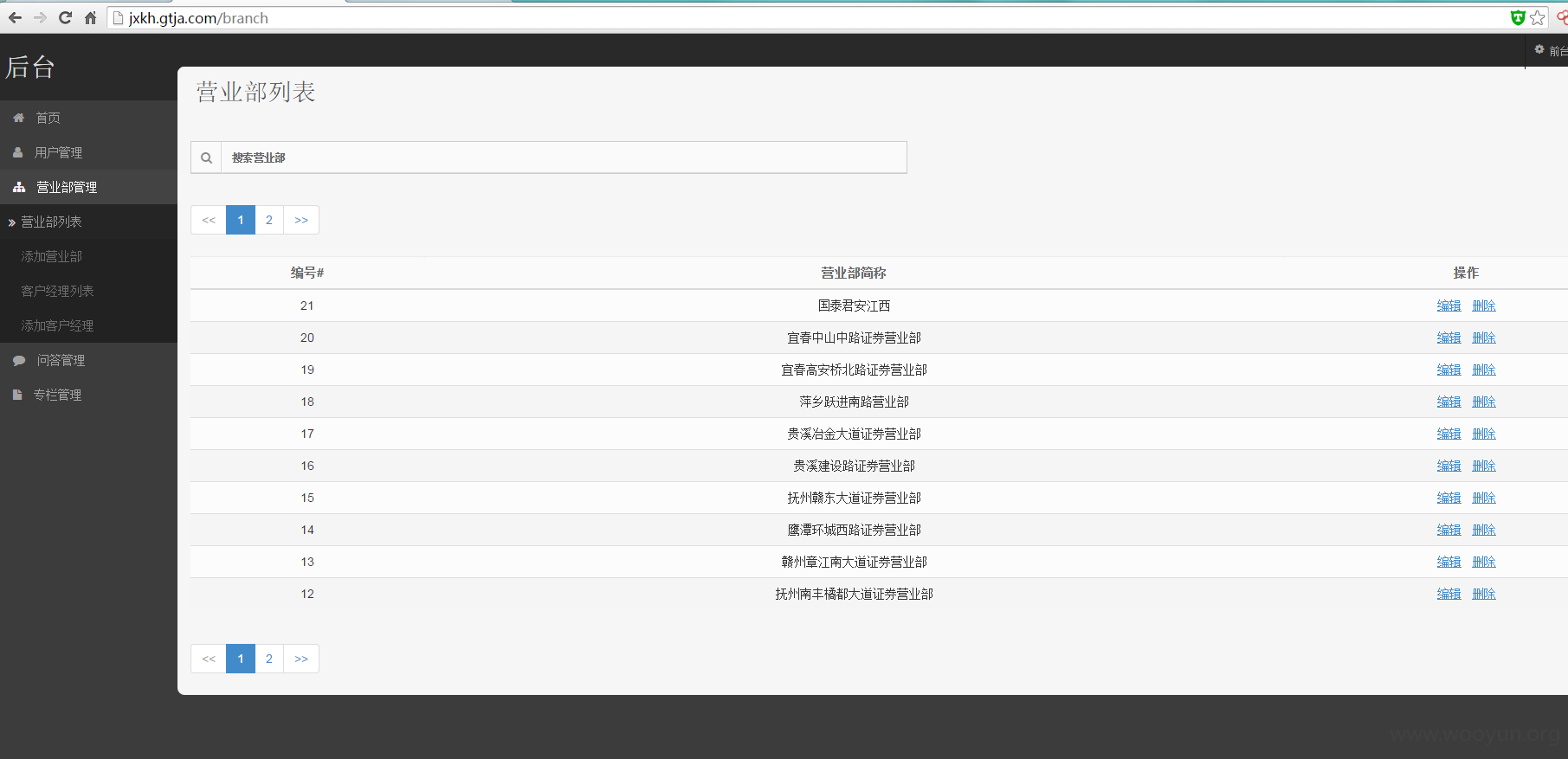Delete 贵溪建设路证券营业部
Viewport: 1568px width, 759px height.
[x=1484, y=466]
